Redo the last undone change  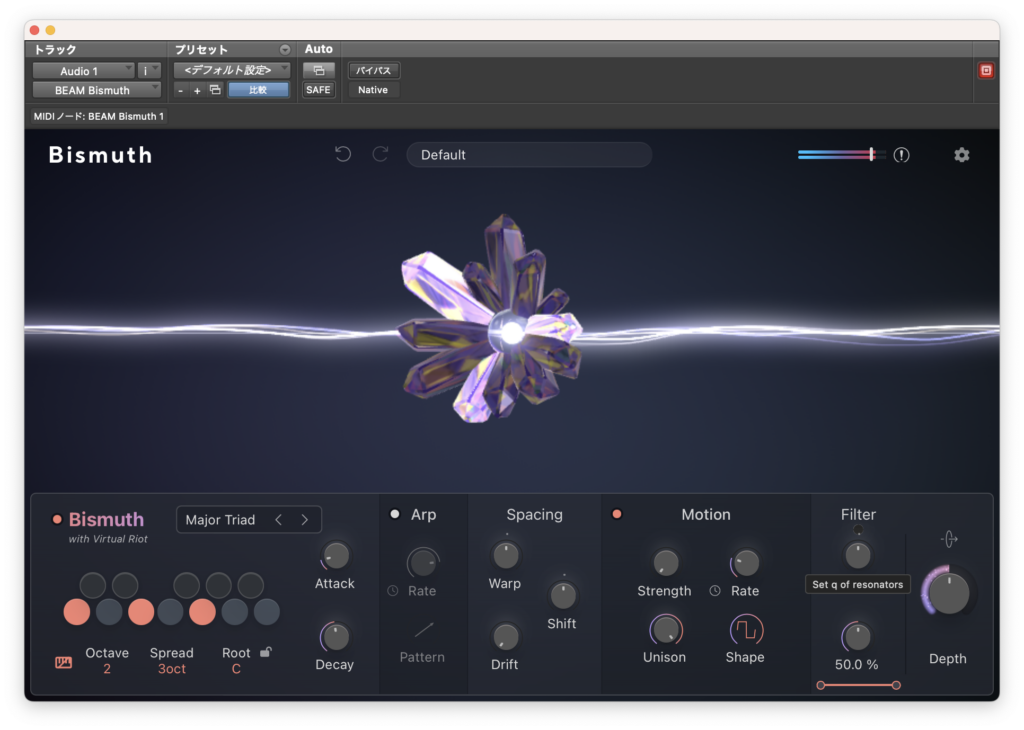(x=380, y=154)
